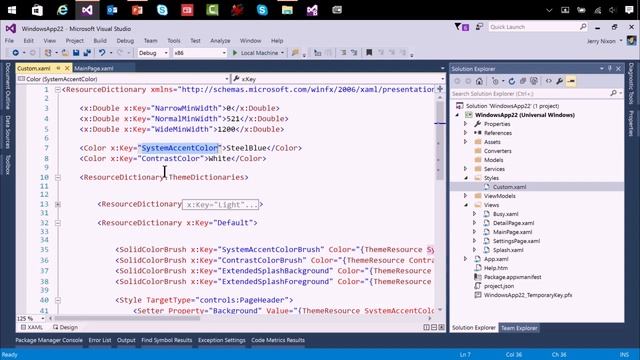Open Diagnostic Tools side tab
Viewport: 640px width, 360px height.
pyautogui.click(x=631, y=84)
